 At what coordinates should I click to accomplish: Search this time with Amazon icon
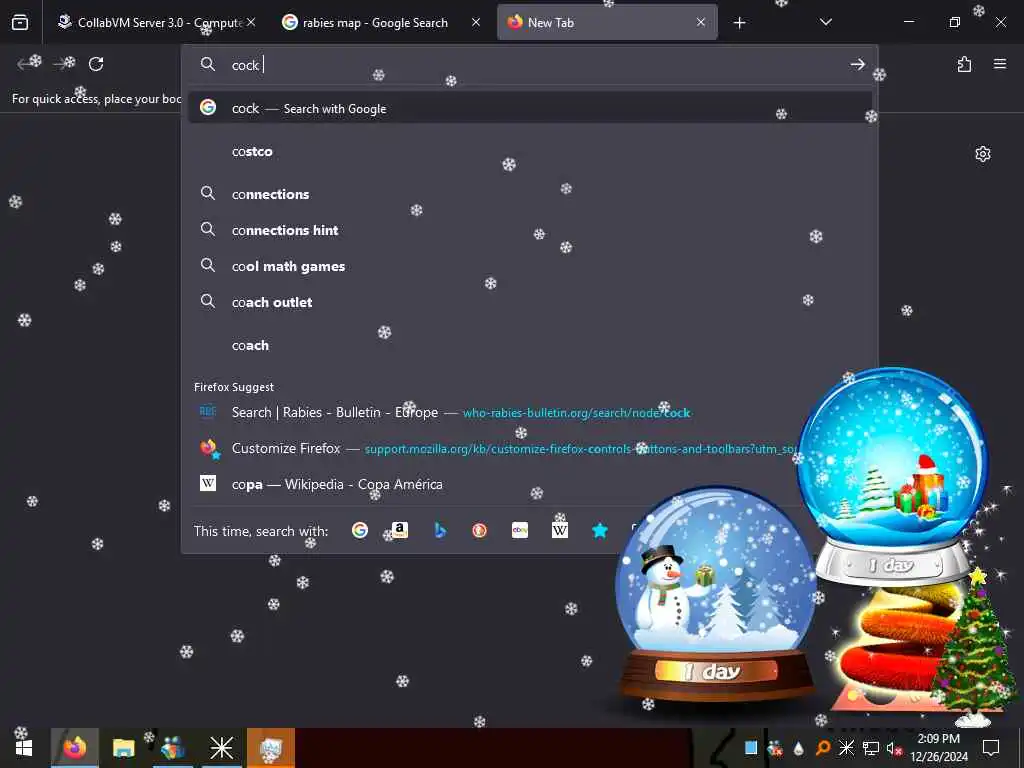coord(400,530)
